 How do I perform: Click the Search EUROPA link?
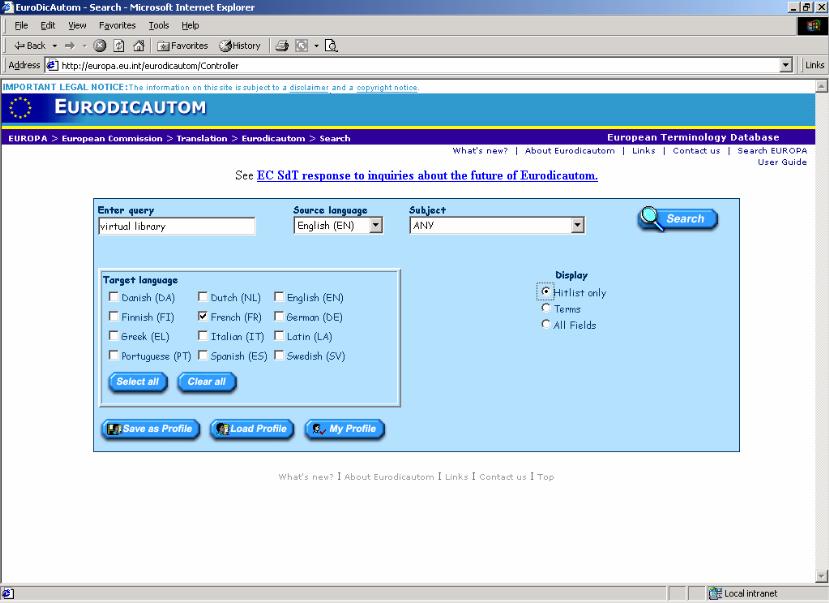772,151
